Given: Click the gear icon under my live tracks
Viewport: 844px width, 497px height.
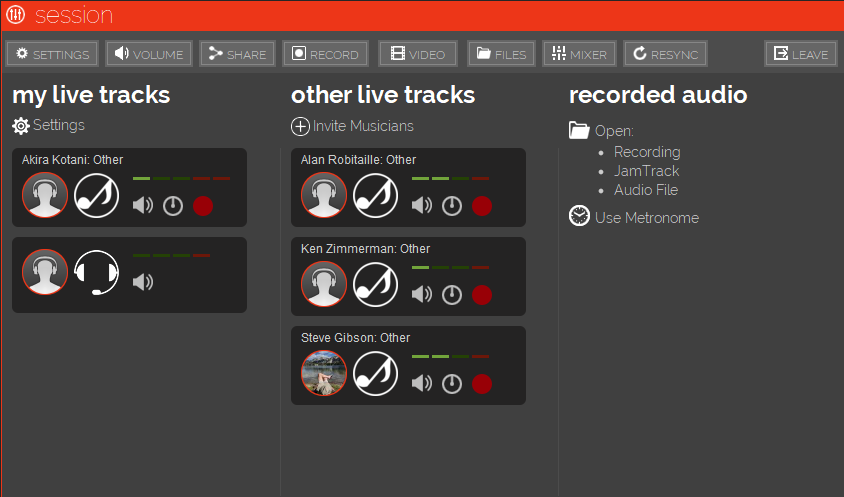Looking at the screenshot, I should coord(21,126).
